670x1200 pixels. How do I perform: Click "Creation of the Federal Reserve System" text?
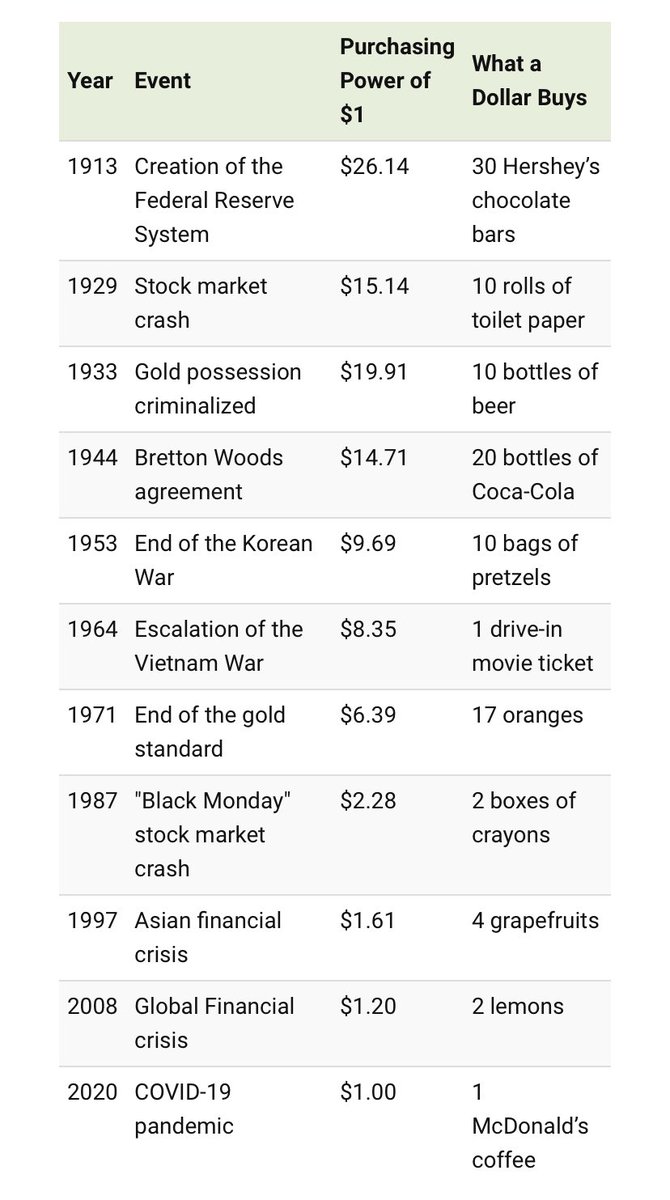[214, 200]
